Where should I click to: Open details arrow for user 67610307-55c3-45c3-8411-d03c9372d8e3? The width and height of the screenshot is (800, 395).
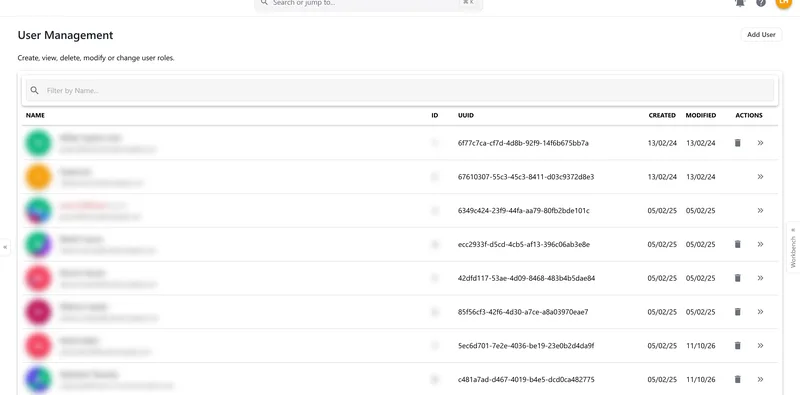tap(760, 177)
